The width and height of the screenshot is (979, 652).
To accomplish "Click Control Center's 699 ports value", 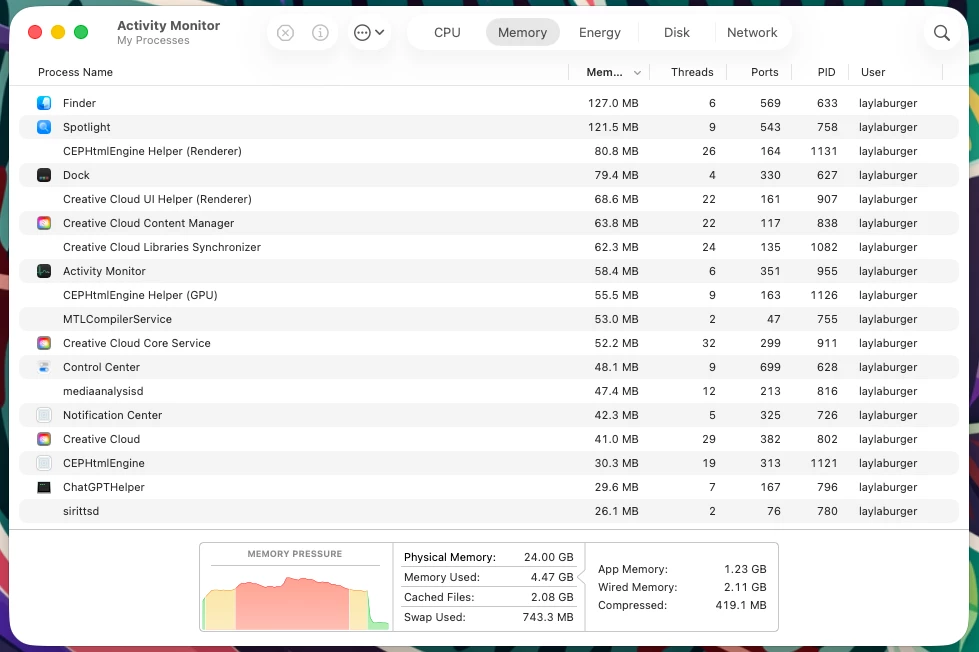I will tap(770, 367).
